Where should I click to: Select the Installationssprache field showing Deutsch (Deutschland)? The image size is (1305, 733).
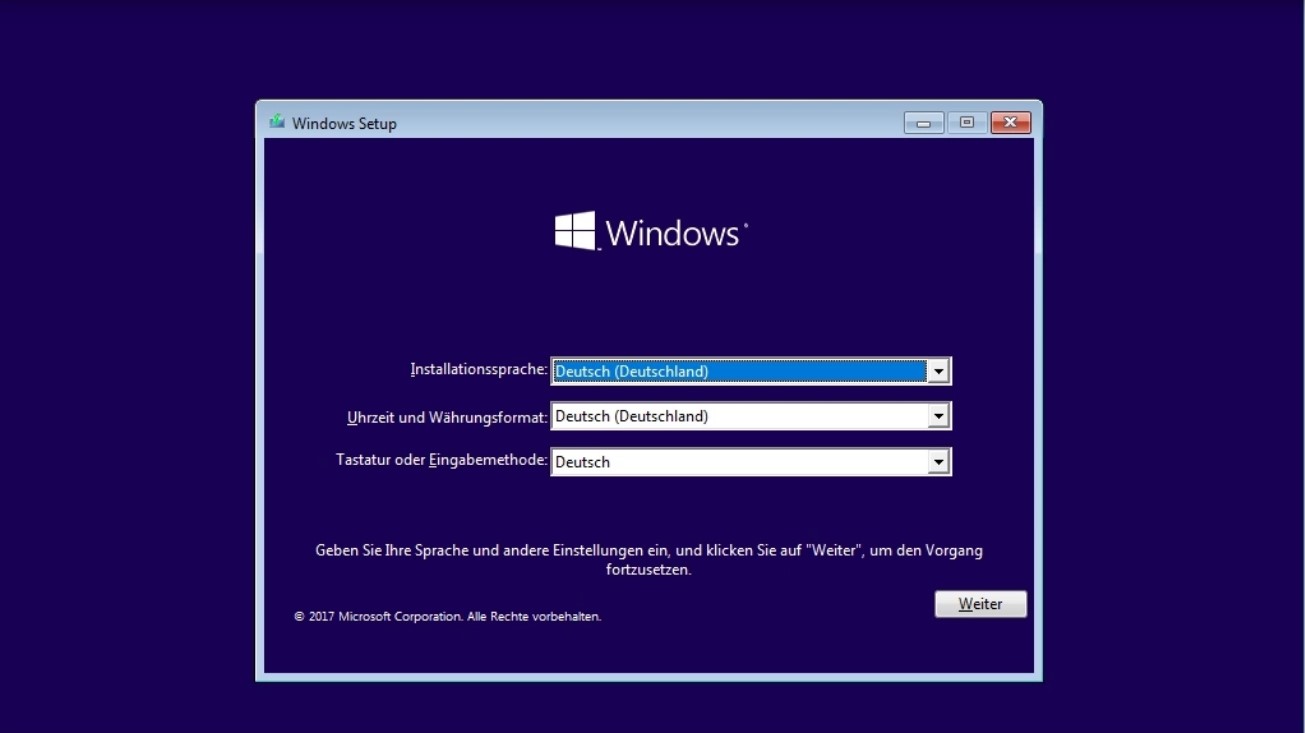(751, 371)
